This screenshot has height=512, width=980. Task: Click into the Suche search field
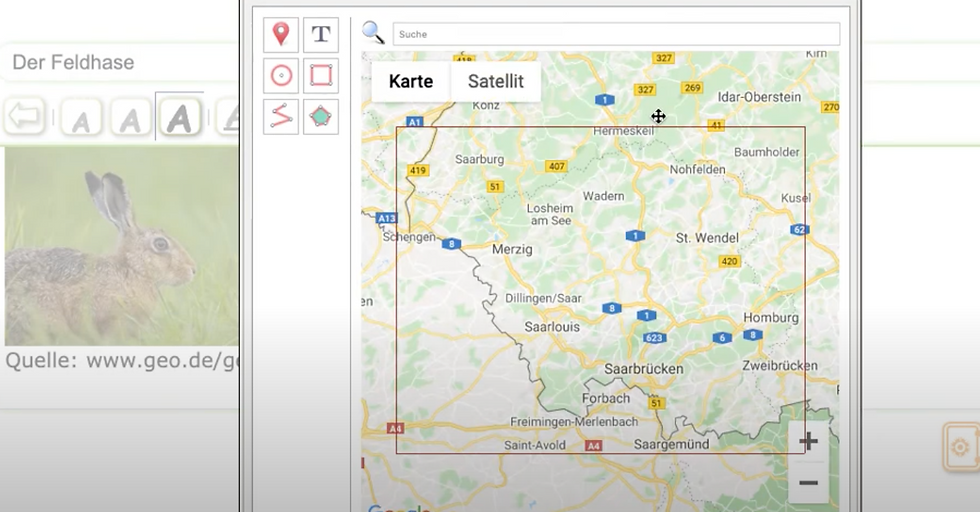[x=616, y=34]
